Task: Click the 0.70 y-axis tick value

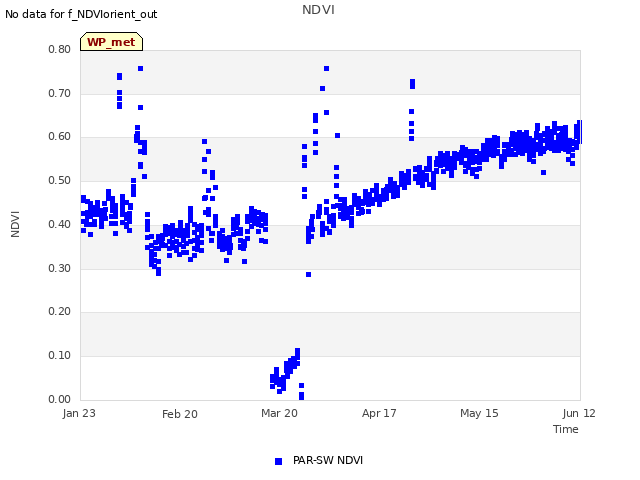Action: coord(60,93)
